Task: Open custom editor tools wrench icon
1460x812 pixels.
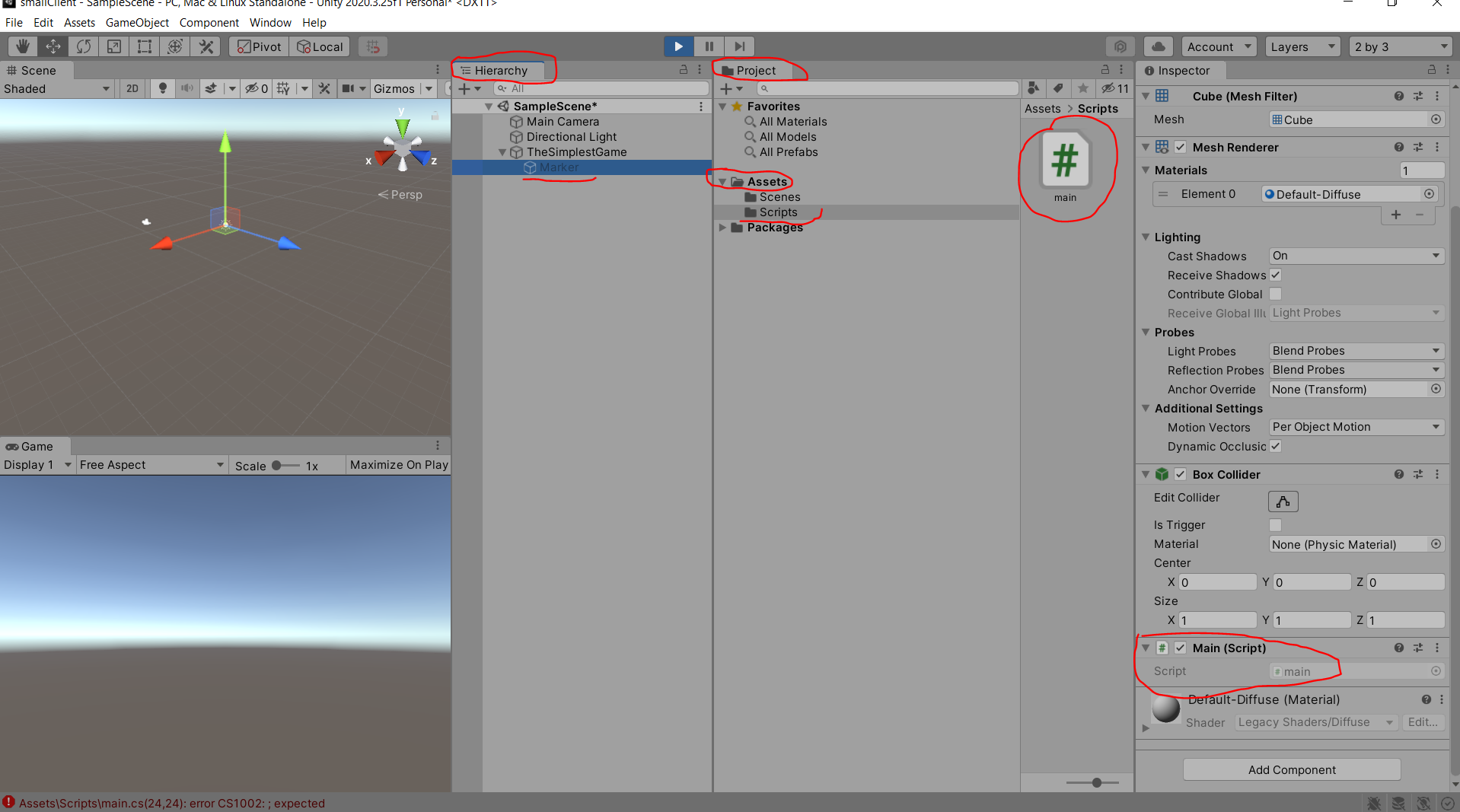Action: click(x=206, y=46)
